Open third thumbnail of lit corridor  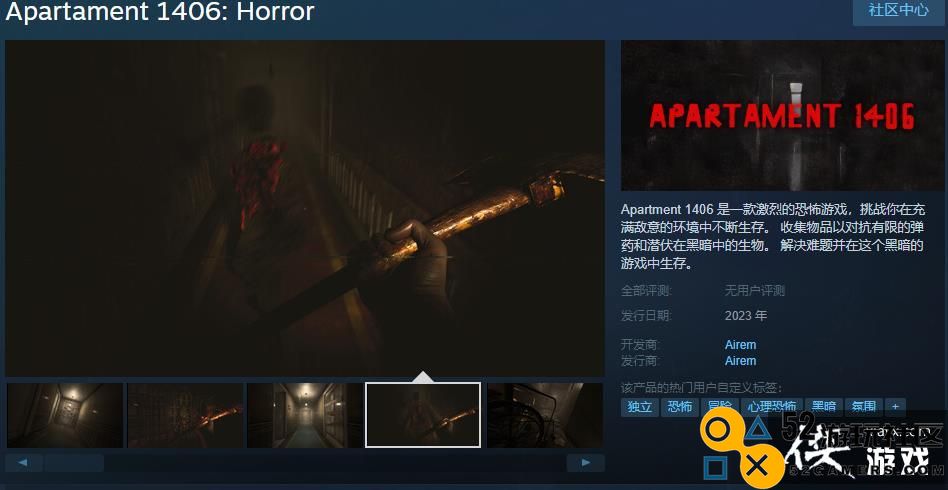tap(305, 415)
